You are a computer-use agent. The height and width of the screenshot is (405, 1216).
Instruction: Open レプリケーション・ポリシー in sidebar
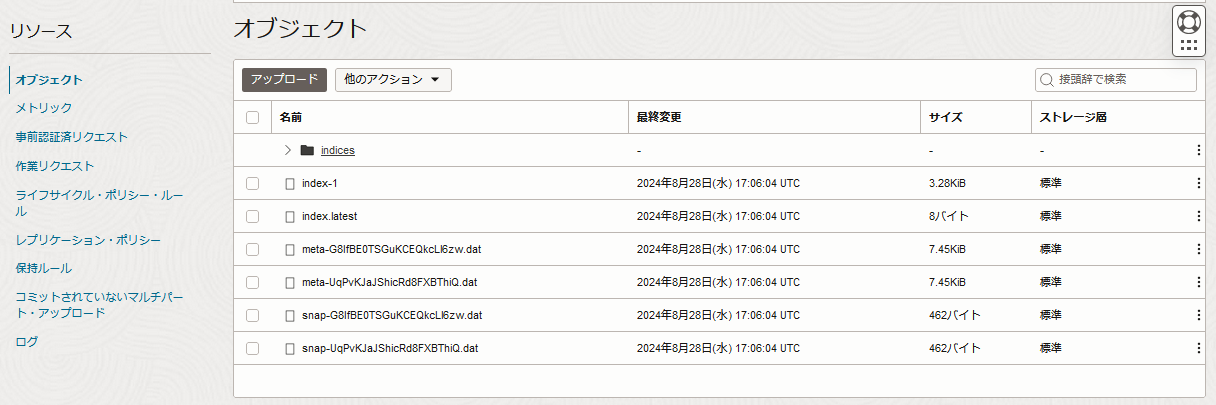tap(88, 240)
